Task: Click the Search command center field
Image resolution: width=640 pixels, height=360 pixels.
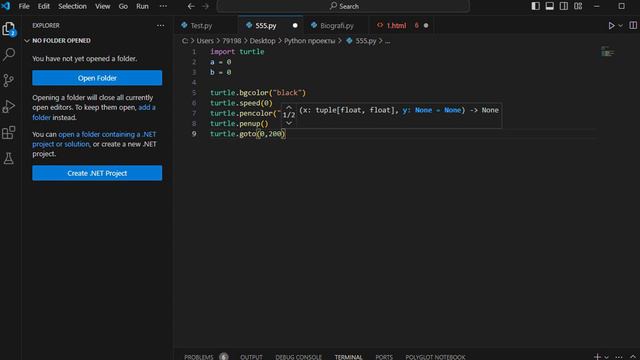Action: click(344, 6)
